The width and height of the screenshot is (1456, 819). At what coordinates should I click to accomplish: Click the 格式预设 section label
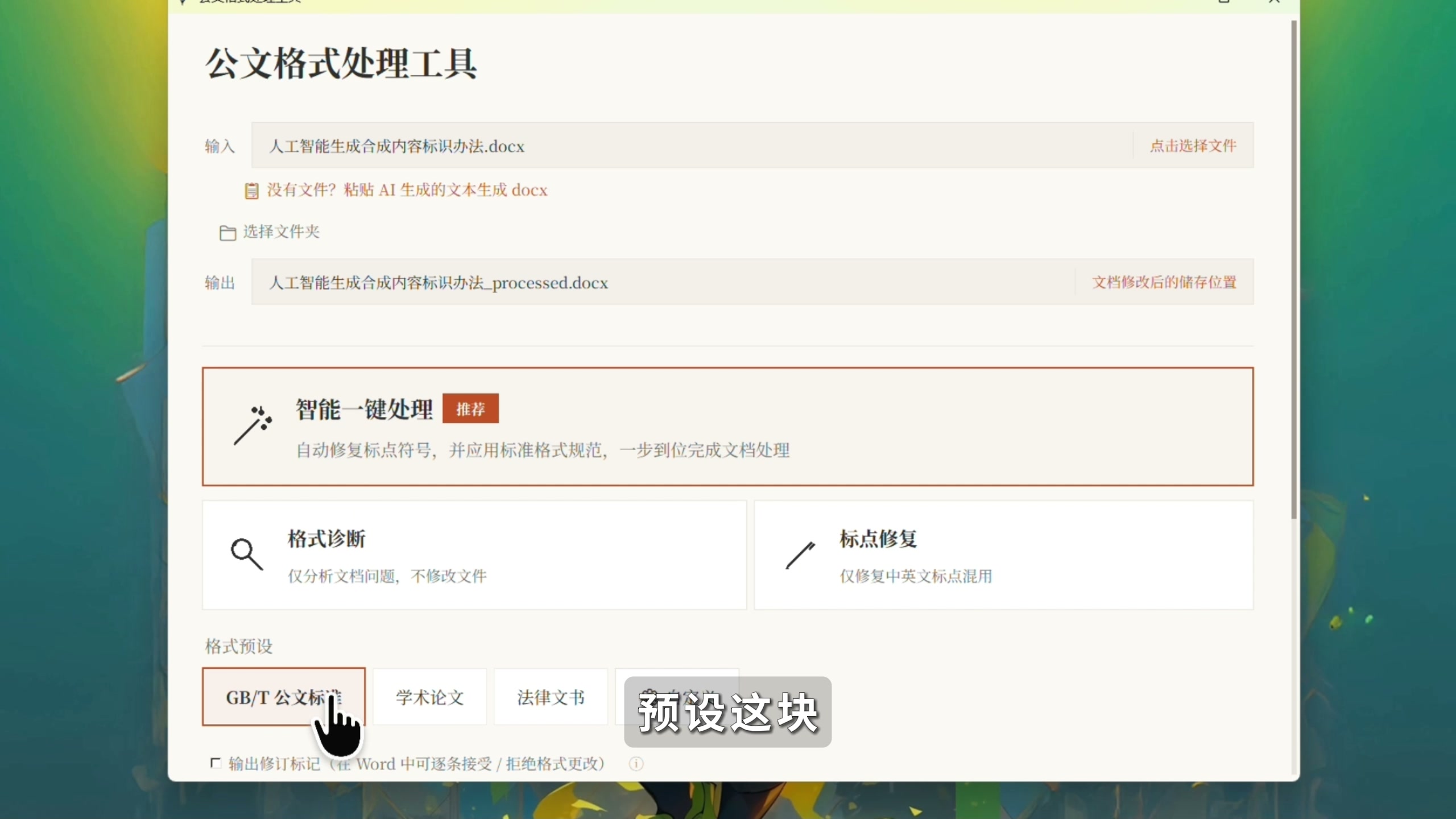point(239,646)
